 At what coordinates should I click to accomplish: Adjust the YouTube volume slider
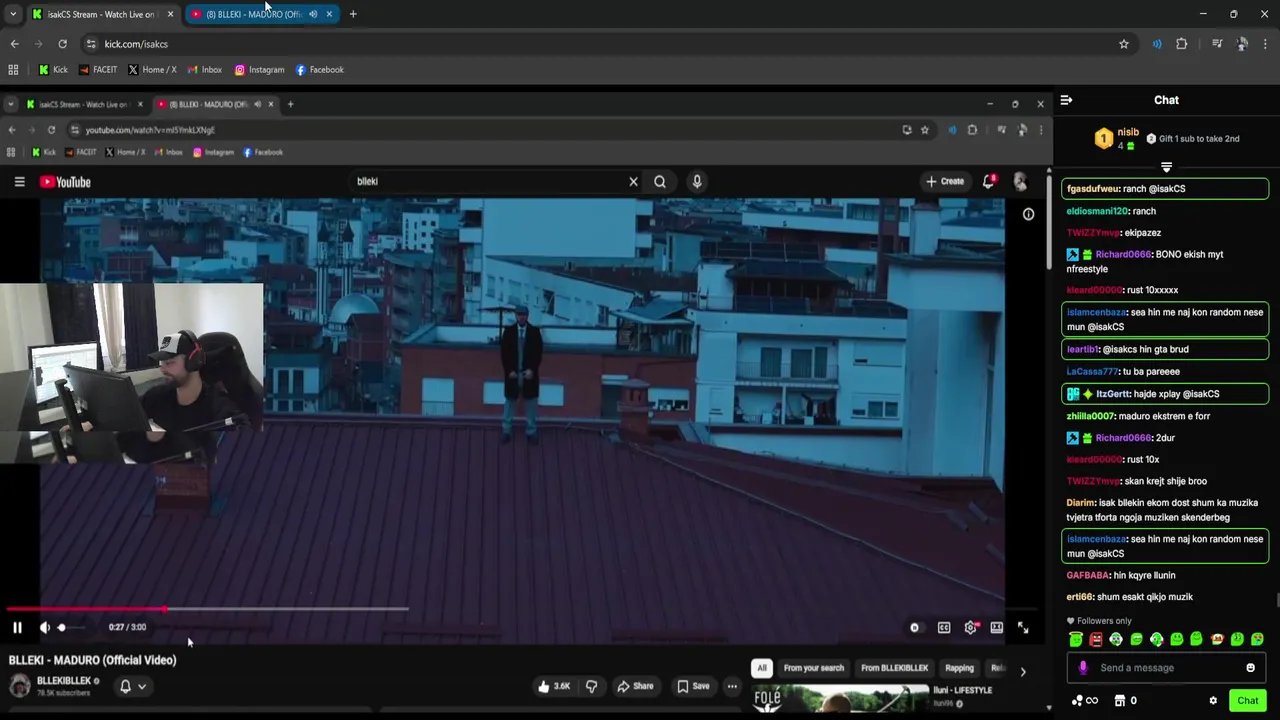72,628
